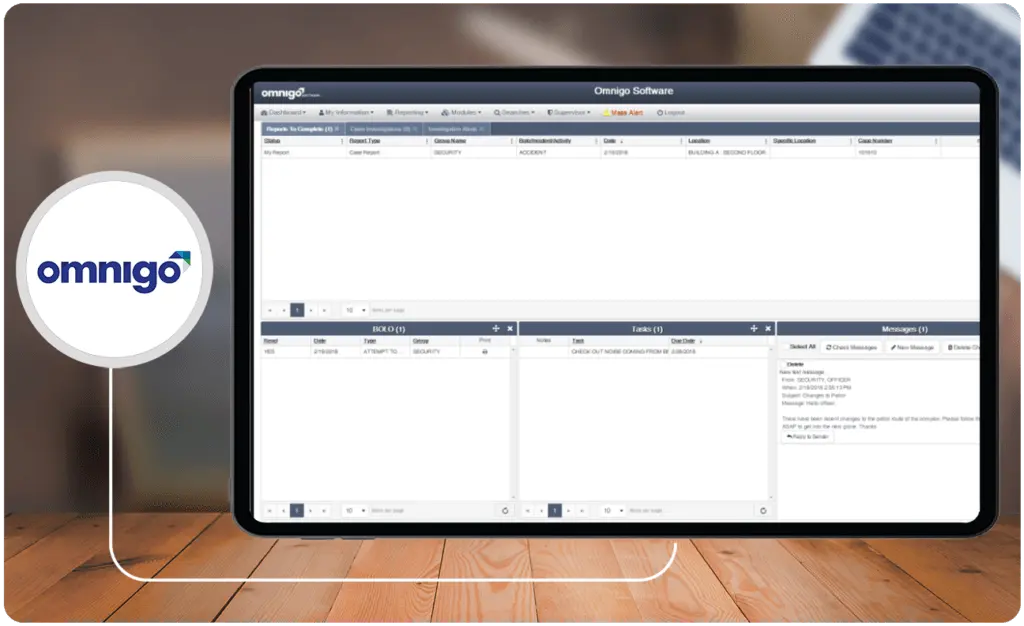Image resolution: width=1024 pixels, height=626 pixels.
Task: Tick the Delete checkbox on the message
Action: [x=784, y=364]
